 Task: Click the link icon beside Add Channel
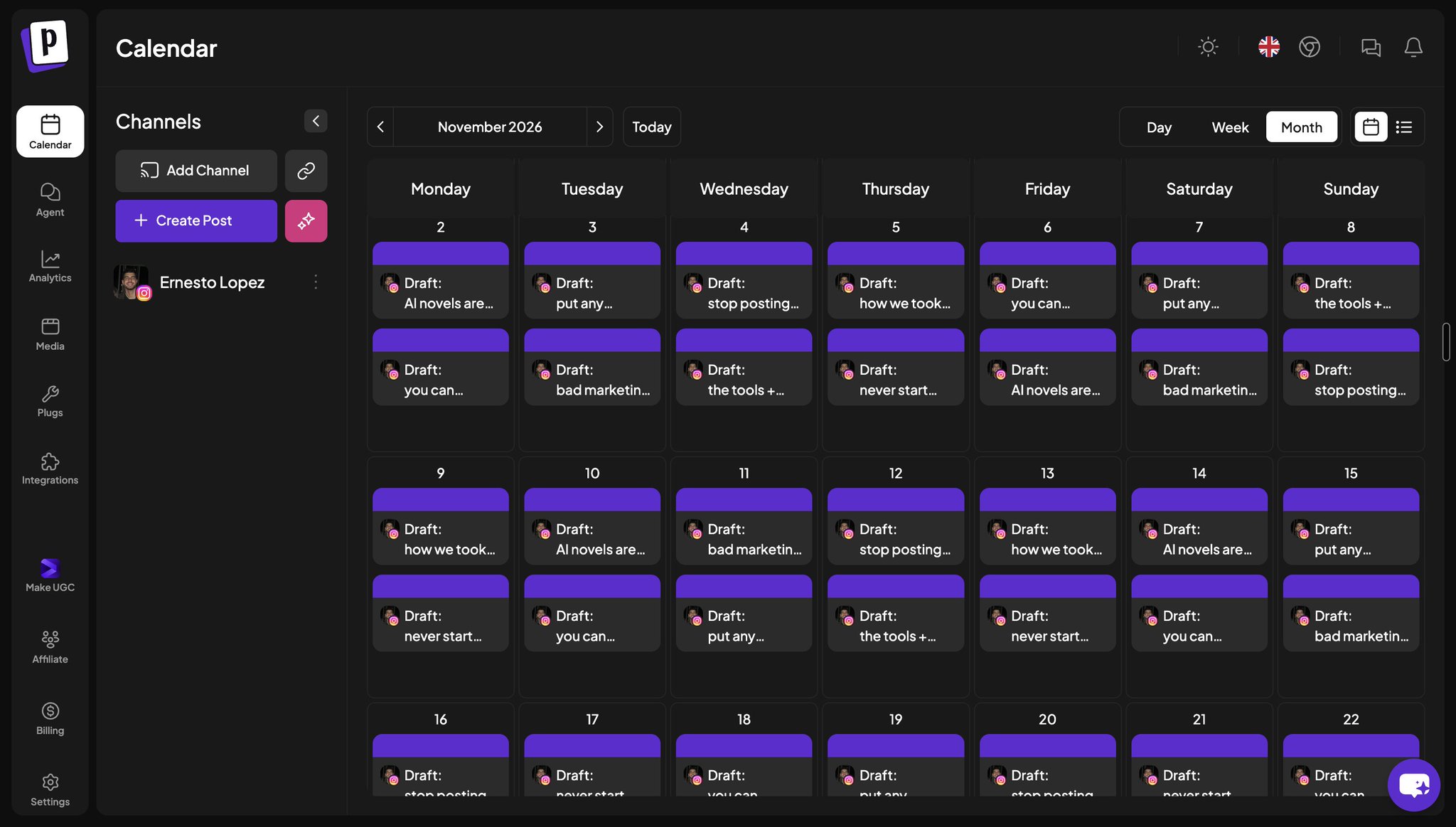(x=306, y=171)
